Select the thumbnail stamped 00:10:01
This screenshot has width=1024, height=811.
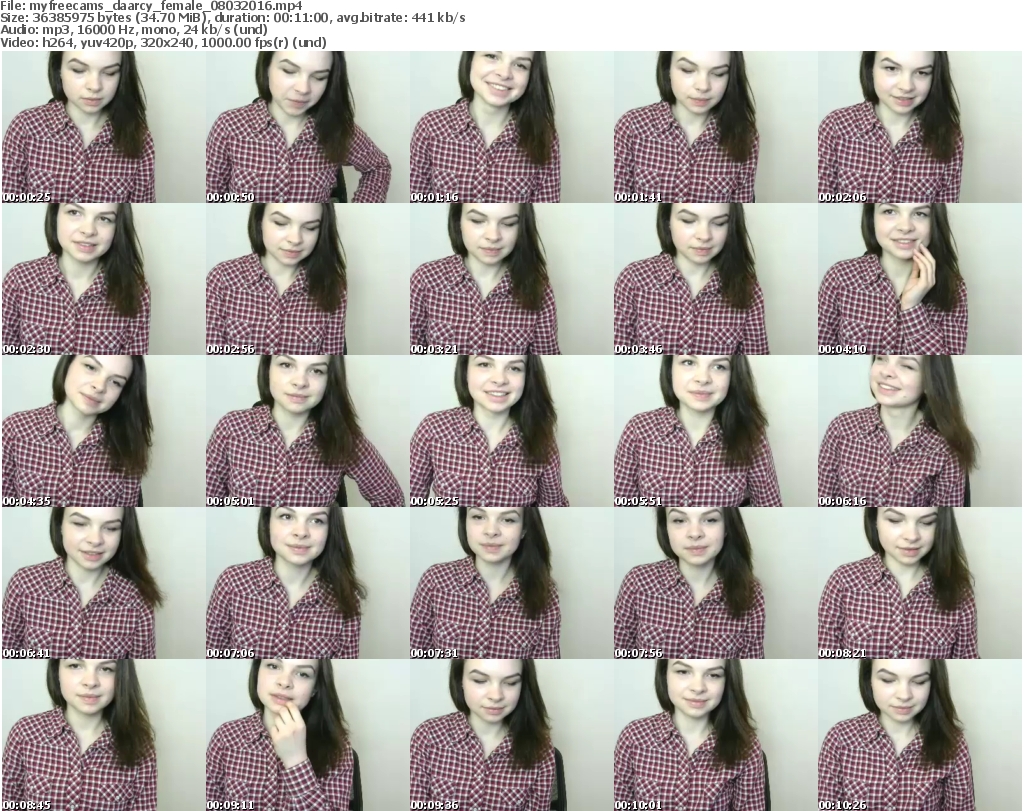coord(715,735)
